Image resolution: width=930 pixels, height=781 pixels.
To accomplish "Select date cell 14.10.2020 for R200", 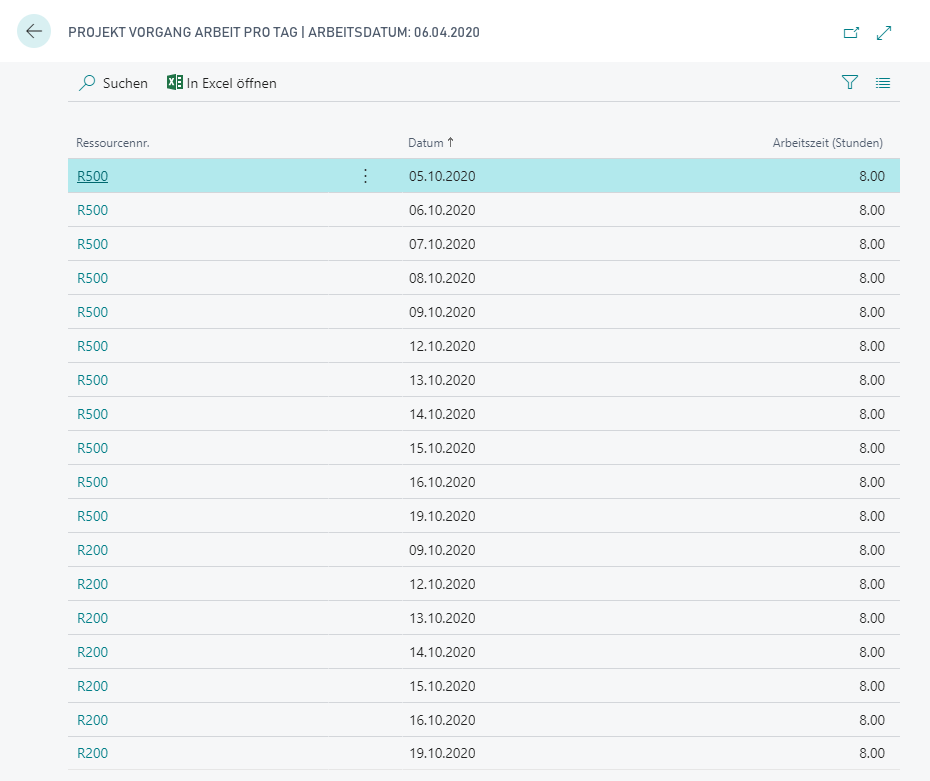I will [442, 652].
